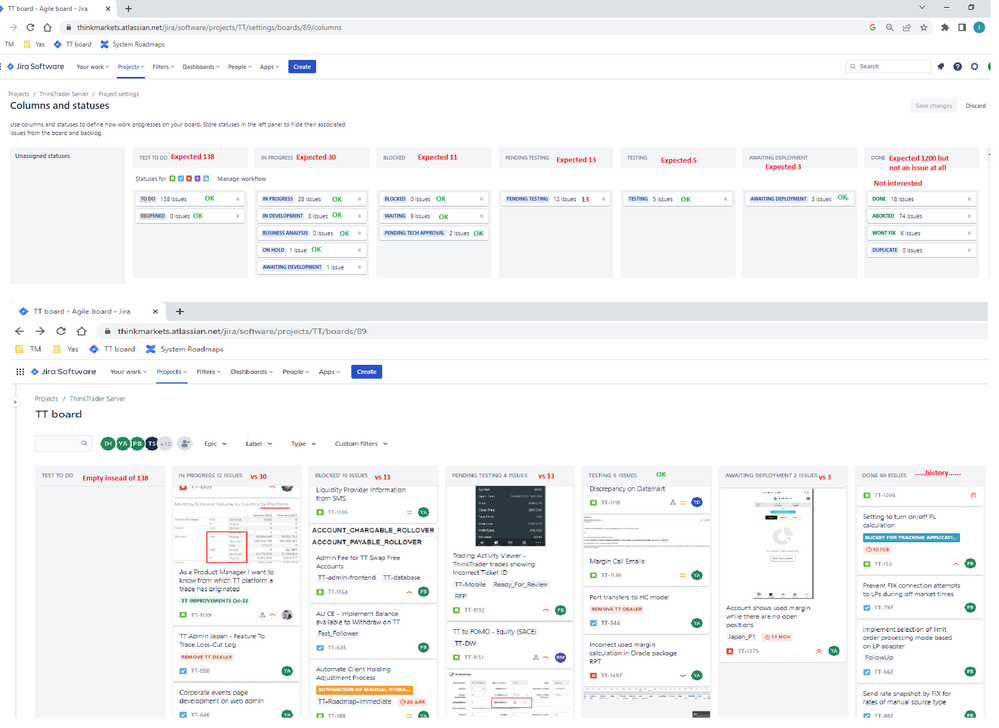Click Discard button

coord(975,106)
